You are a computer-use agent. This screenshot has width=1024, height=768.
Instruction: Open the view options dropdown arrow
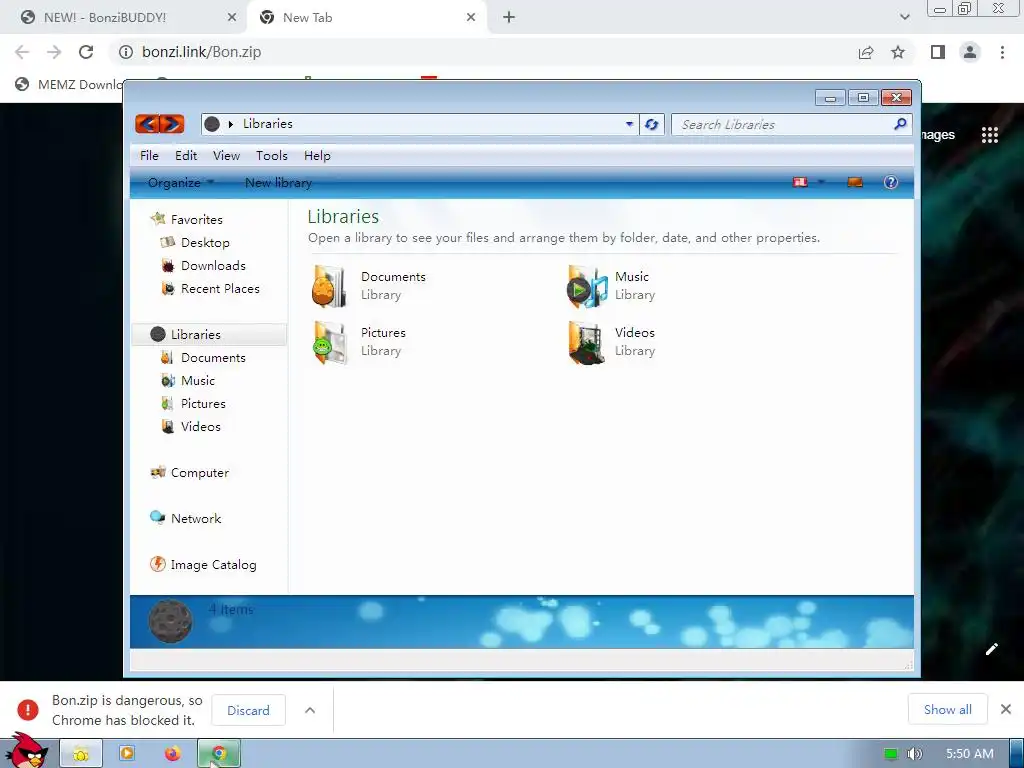click(x=822, y=182)
